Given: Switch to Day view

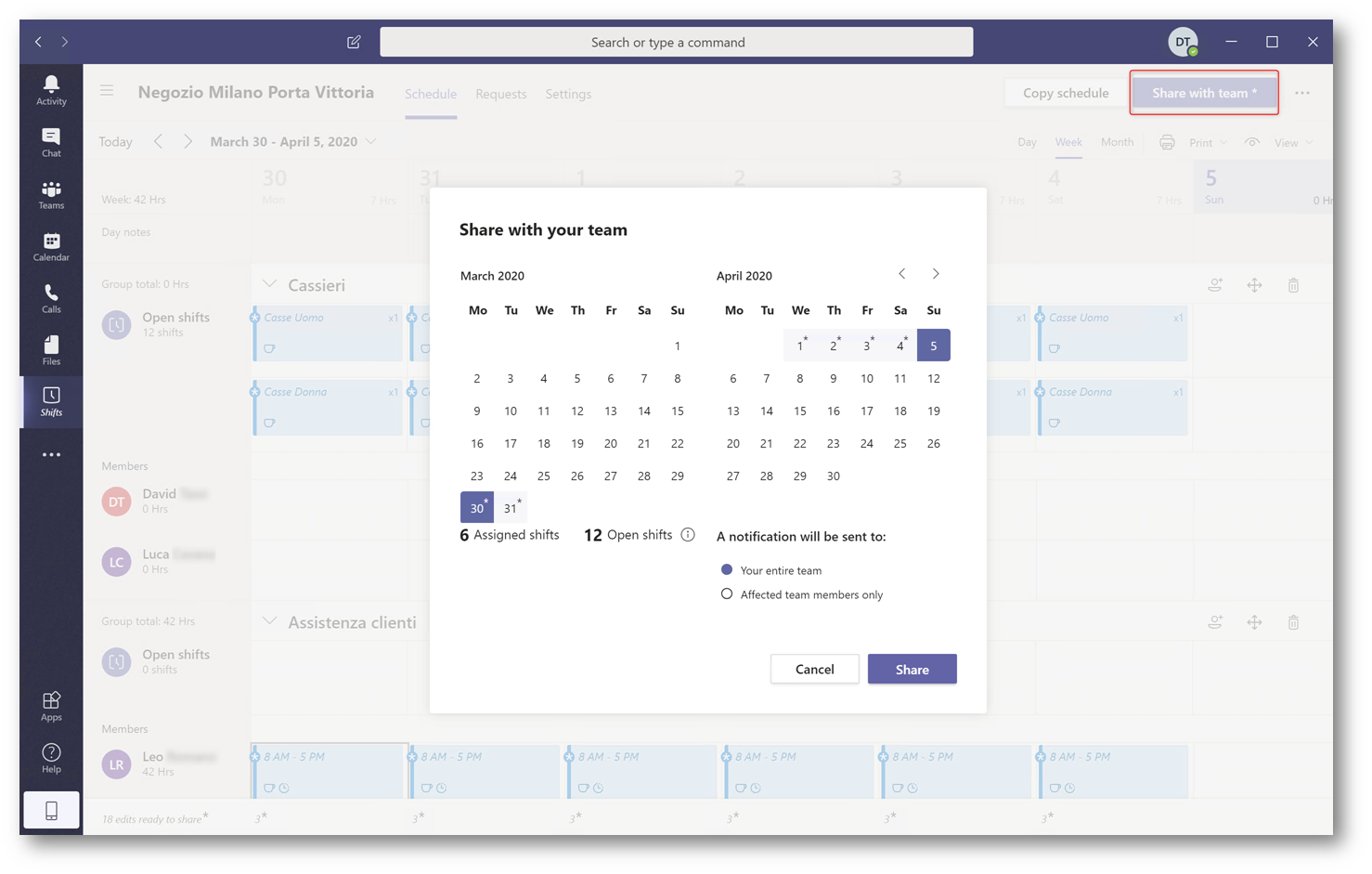Looking at the screenshot, I should pyautogui.click(x=1027, y=142).
